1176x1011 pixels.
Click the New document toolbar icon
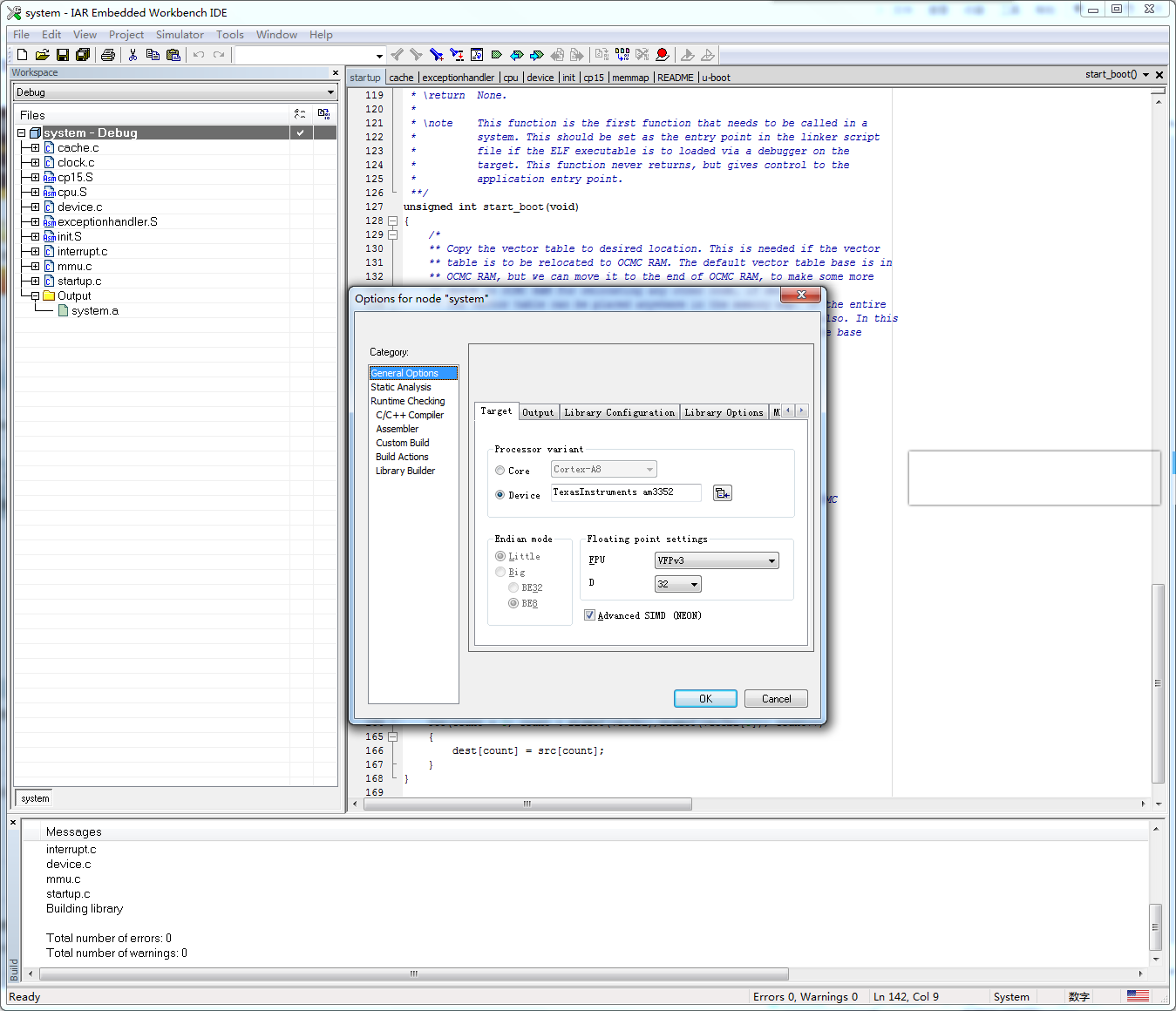pos(23,55)
